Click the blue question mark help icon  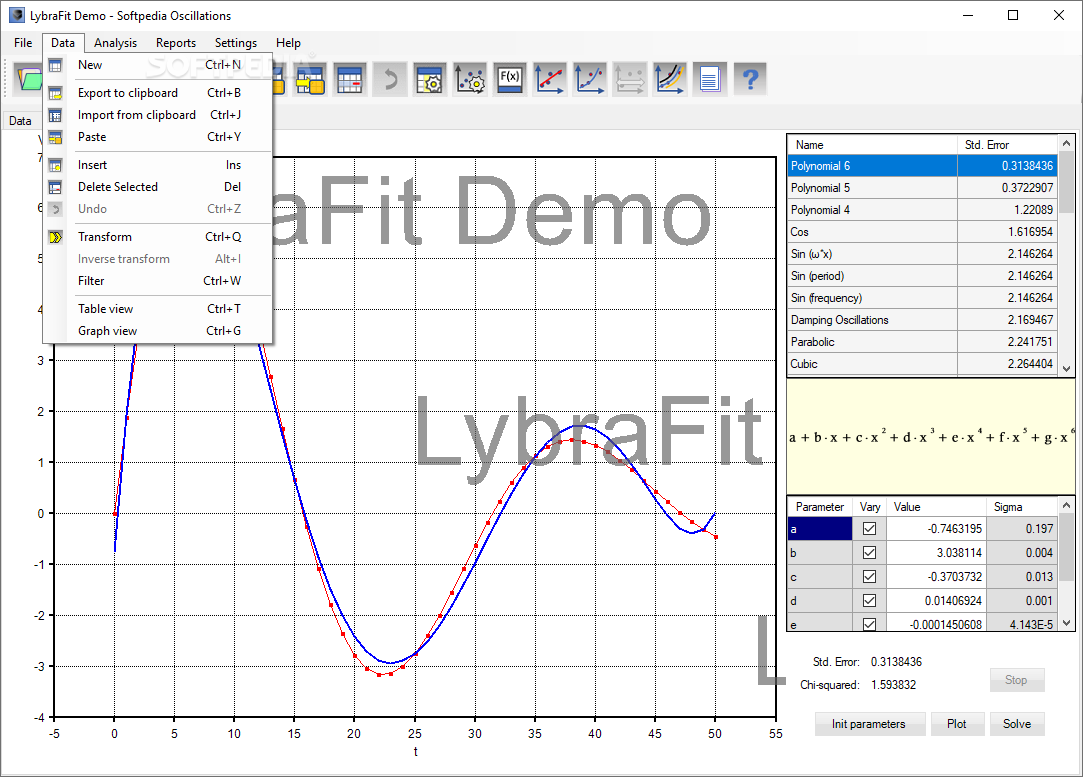[750, 79]
